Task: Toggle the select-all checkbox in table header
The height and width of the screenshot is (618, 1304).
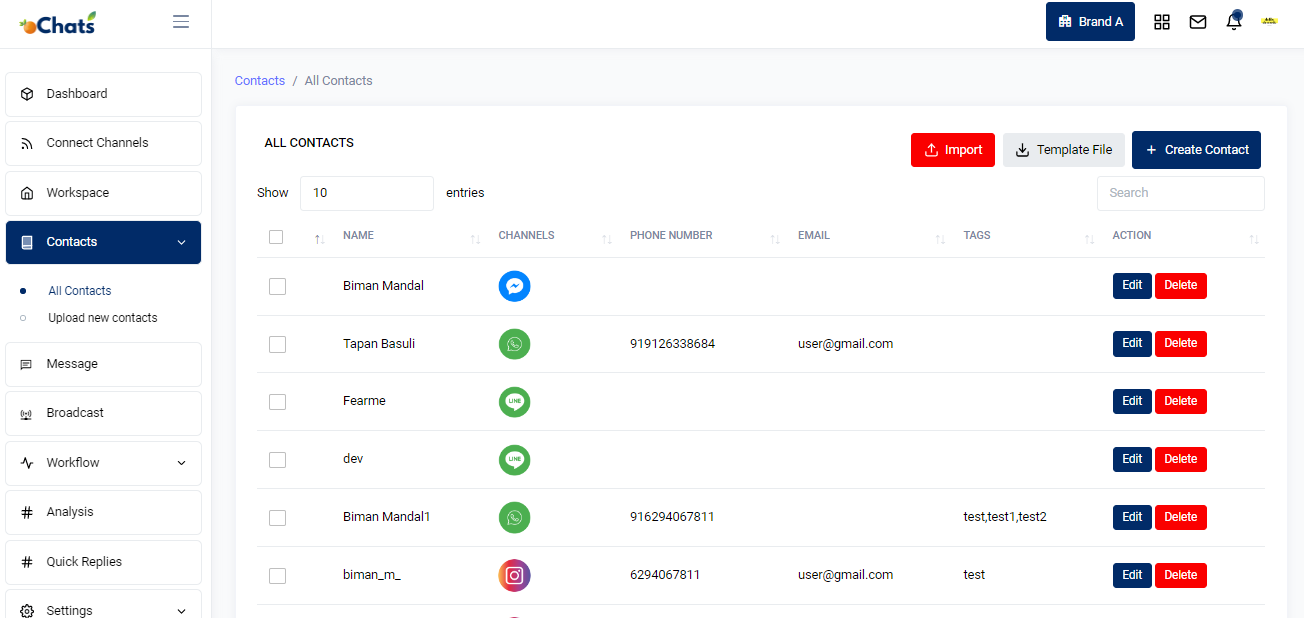Action: (276, 237)
